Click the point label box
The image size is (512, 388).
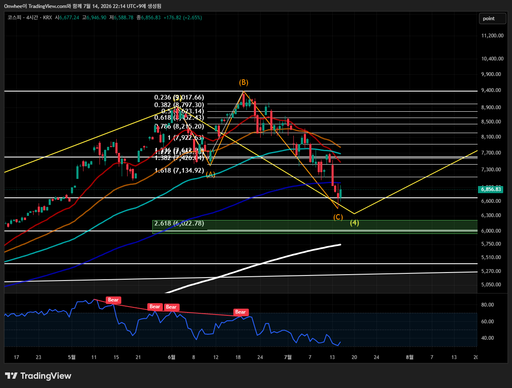point(492,19)
